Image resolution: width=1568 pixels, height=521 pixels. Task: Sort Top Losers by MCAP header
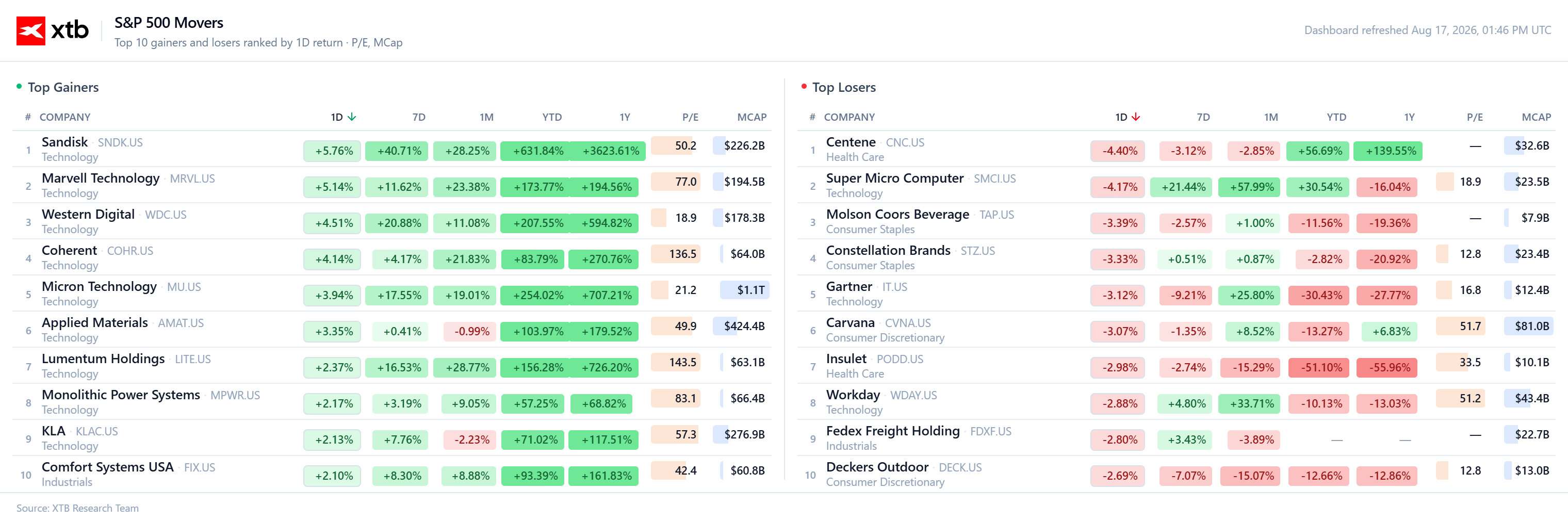(1537, 117)
